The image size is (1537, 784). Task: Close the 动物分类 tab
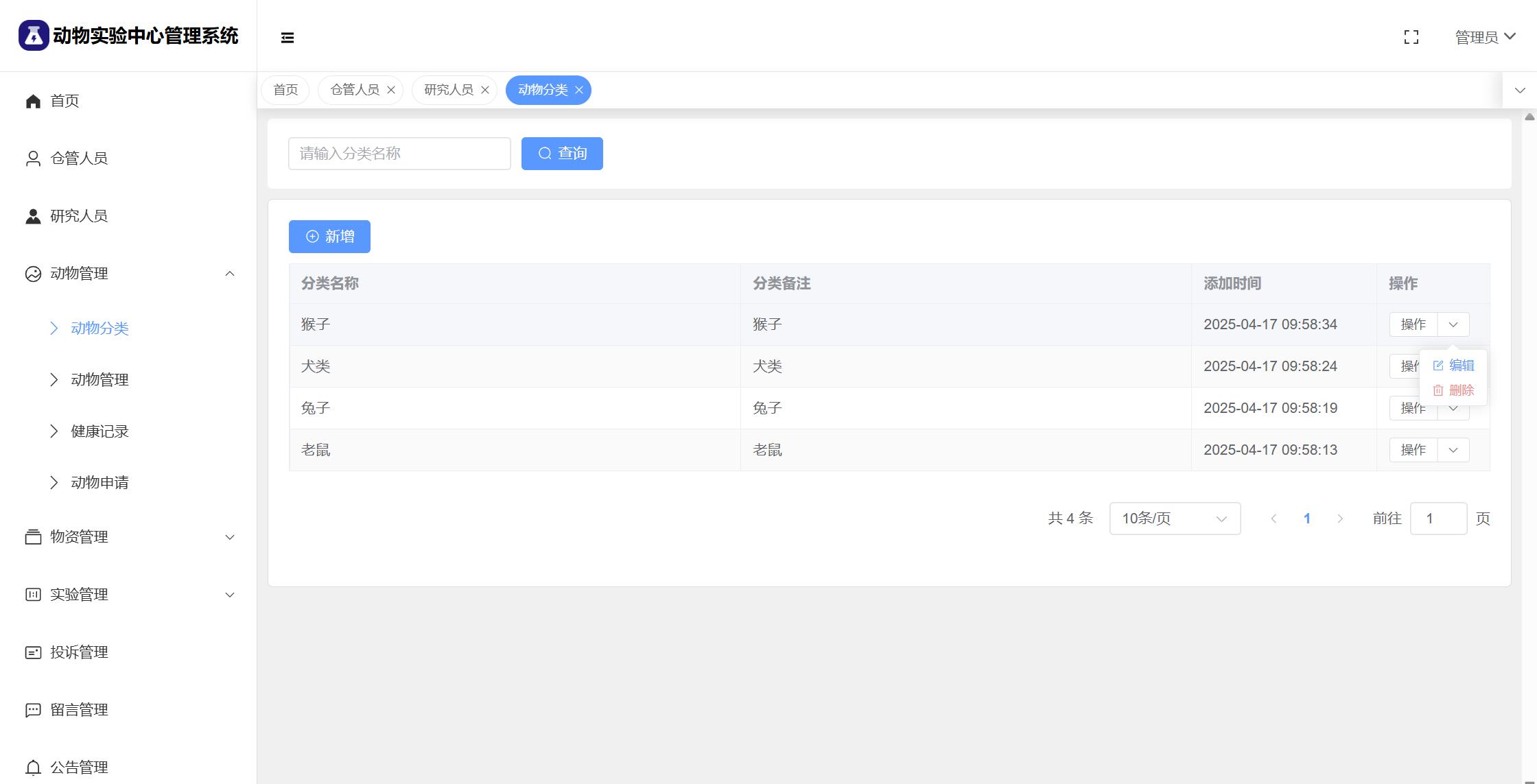pos(579,90)
